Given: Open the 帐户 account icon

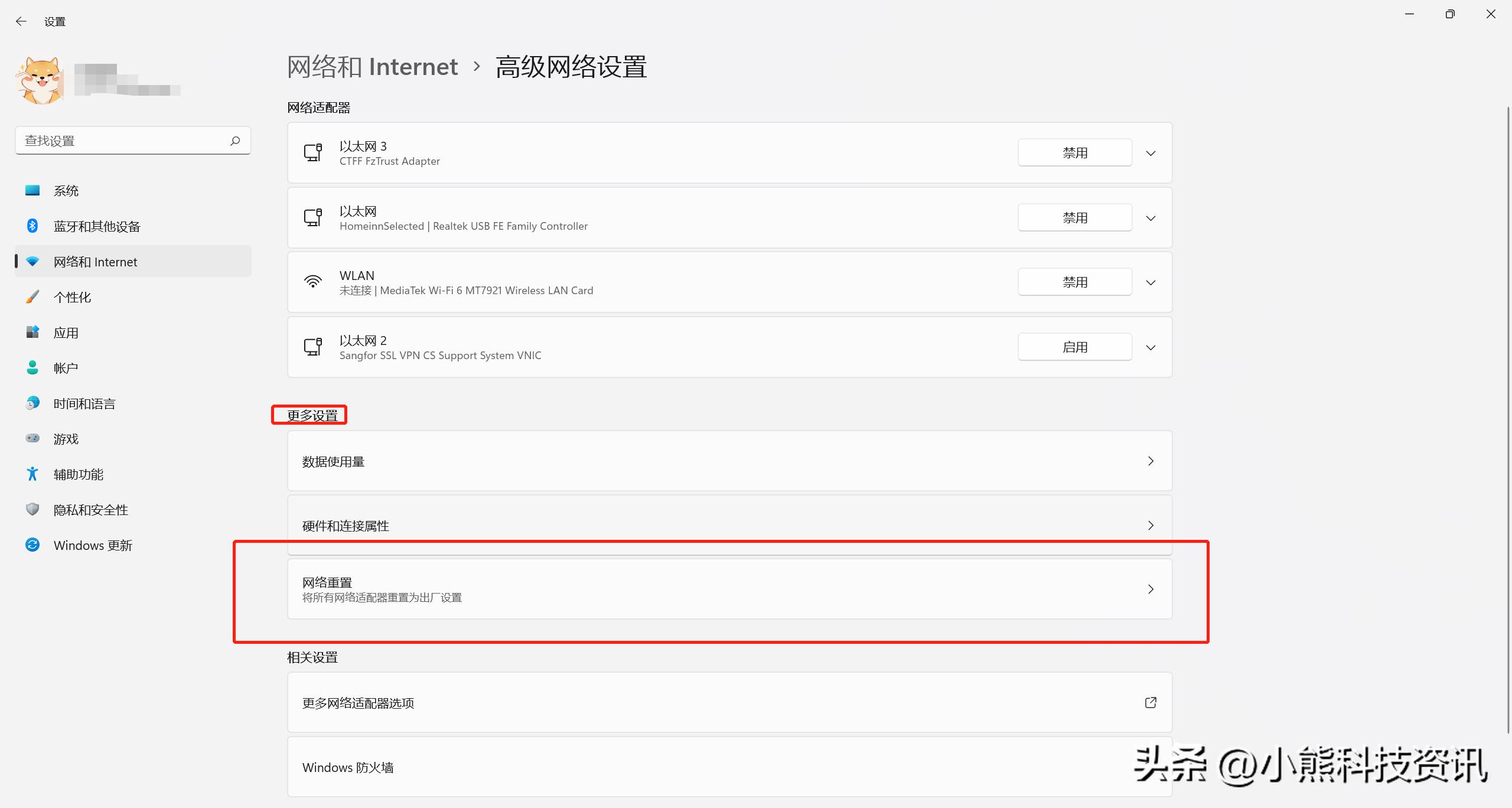Looking at the screenshot, I should pyautogui.click(x=32, y=367).
